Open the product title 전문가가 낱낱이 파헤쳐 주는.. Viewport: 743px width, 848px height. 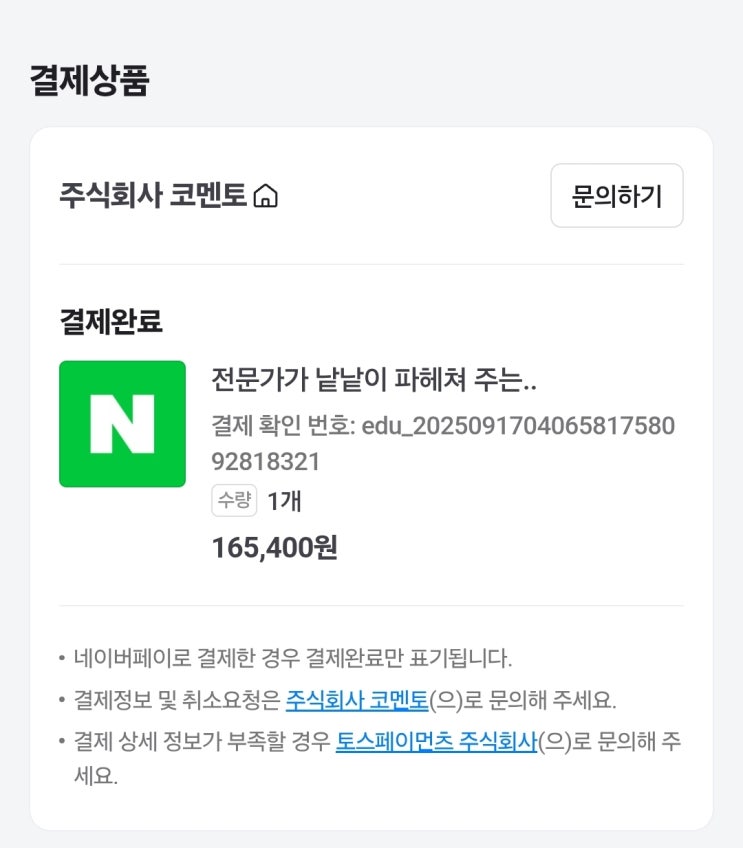374,380
